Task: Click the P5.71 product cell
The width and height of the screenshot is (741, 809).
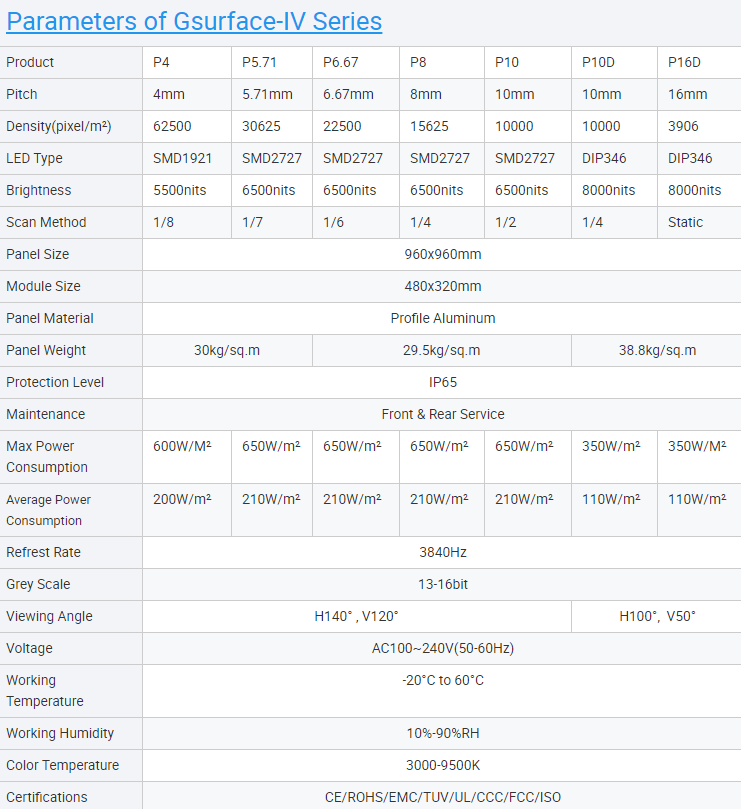Action: [x=260, y=62]
